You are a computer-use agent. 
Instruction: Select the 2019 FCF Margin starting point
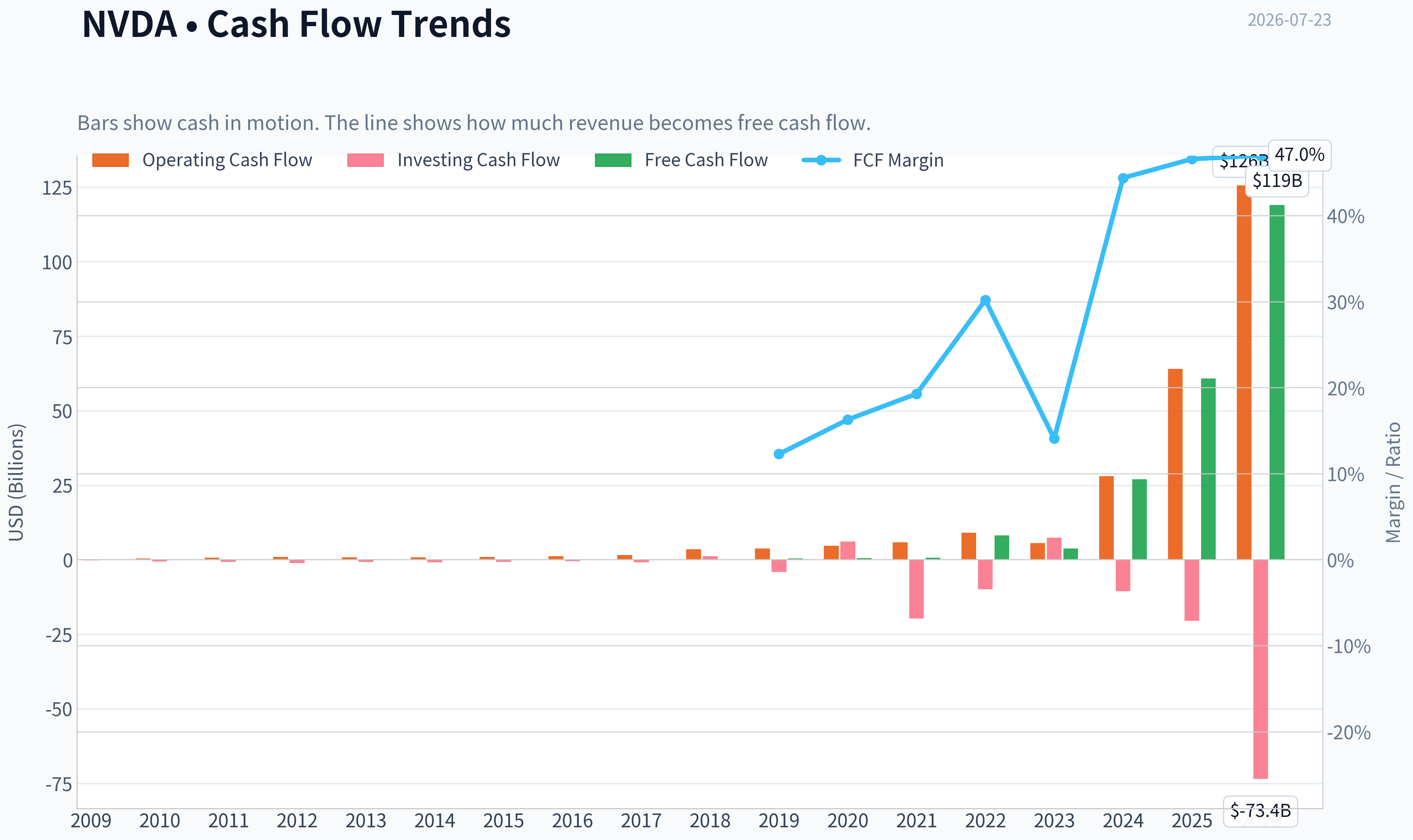pyautogui.click(x=779, y=454)
